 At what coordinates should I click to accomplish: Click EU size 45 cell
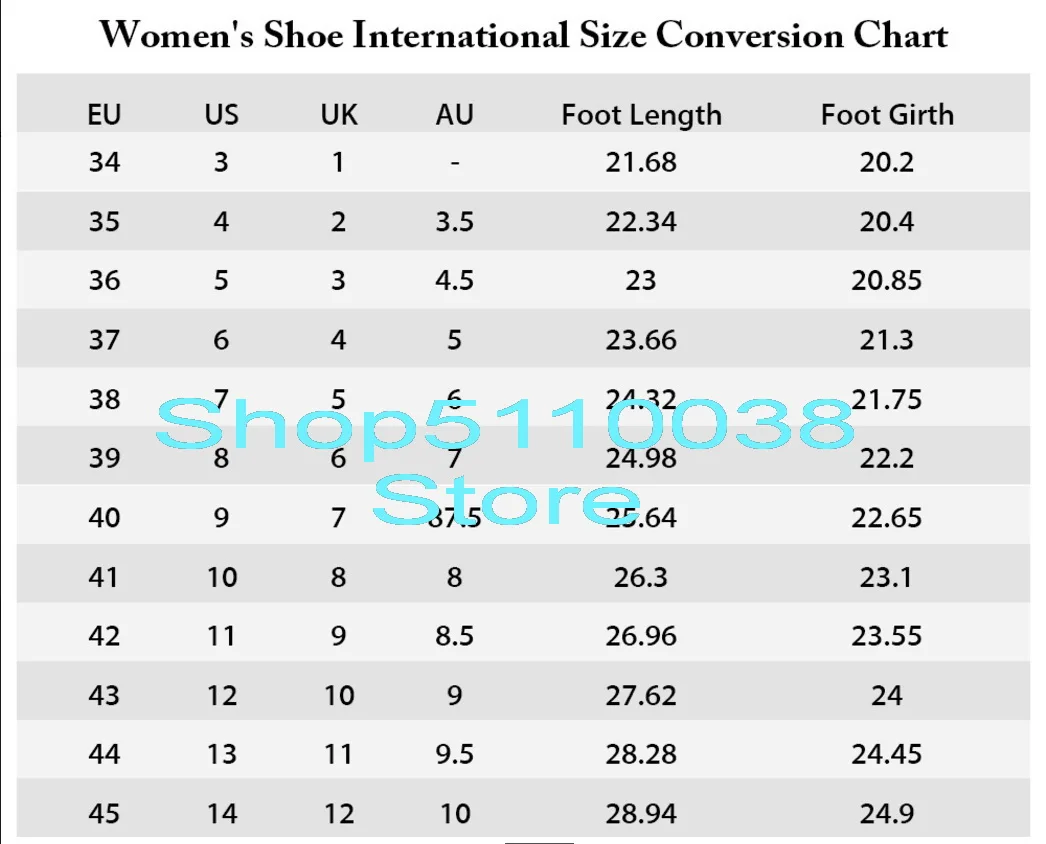(104, 814)
